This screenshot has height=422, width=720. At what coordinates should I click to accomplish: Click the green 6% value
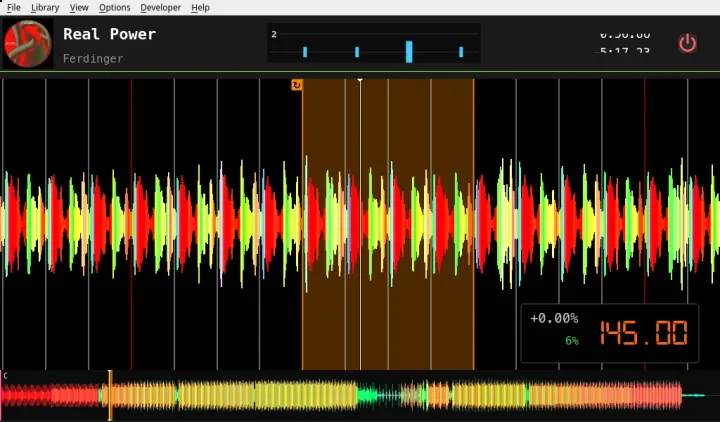(x=572, y=341)
